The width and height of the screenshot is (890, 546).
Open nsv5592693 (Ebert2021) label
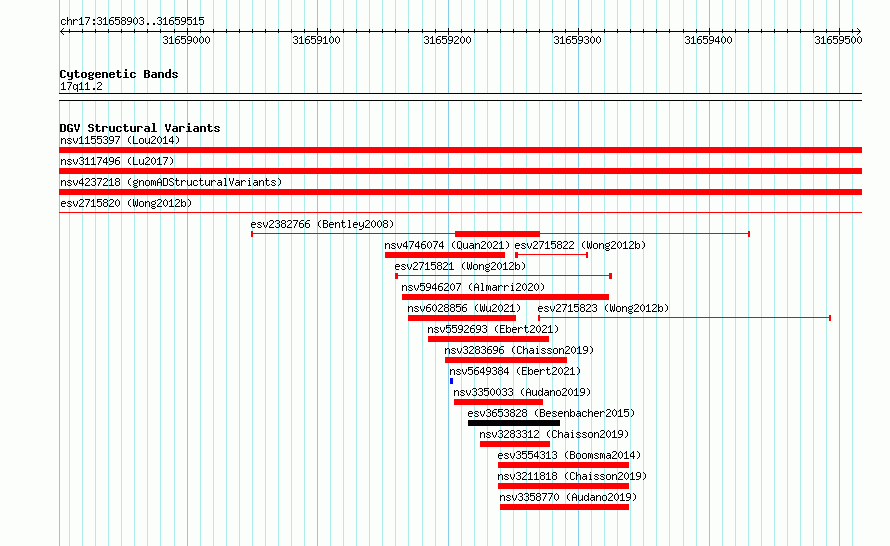click(493, 329)
